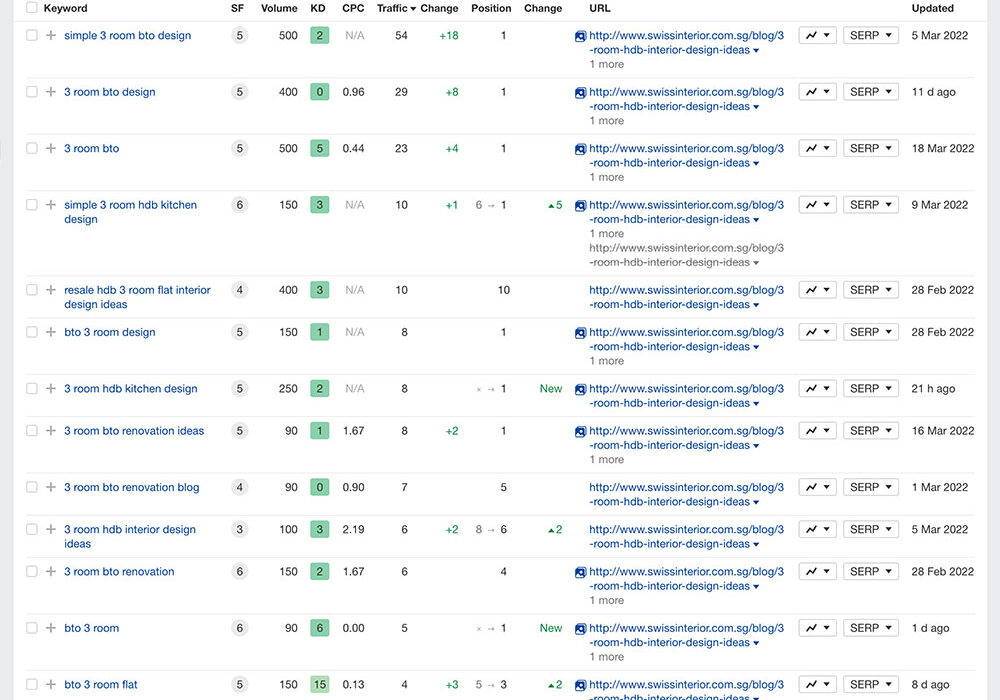Tick the select-all checkbox in header row
The height and width of the screenshot is (700, 1000).
point(32,8)
